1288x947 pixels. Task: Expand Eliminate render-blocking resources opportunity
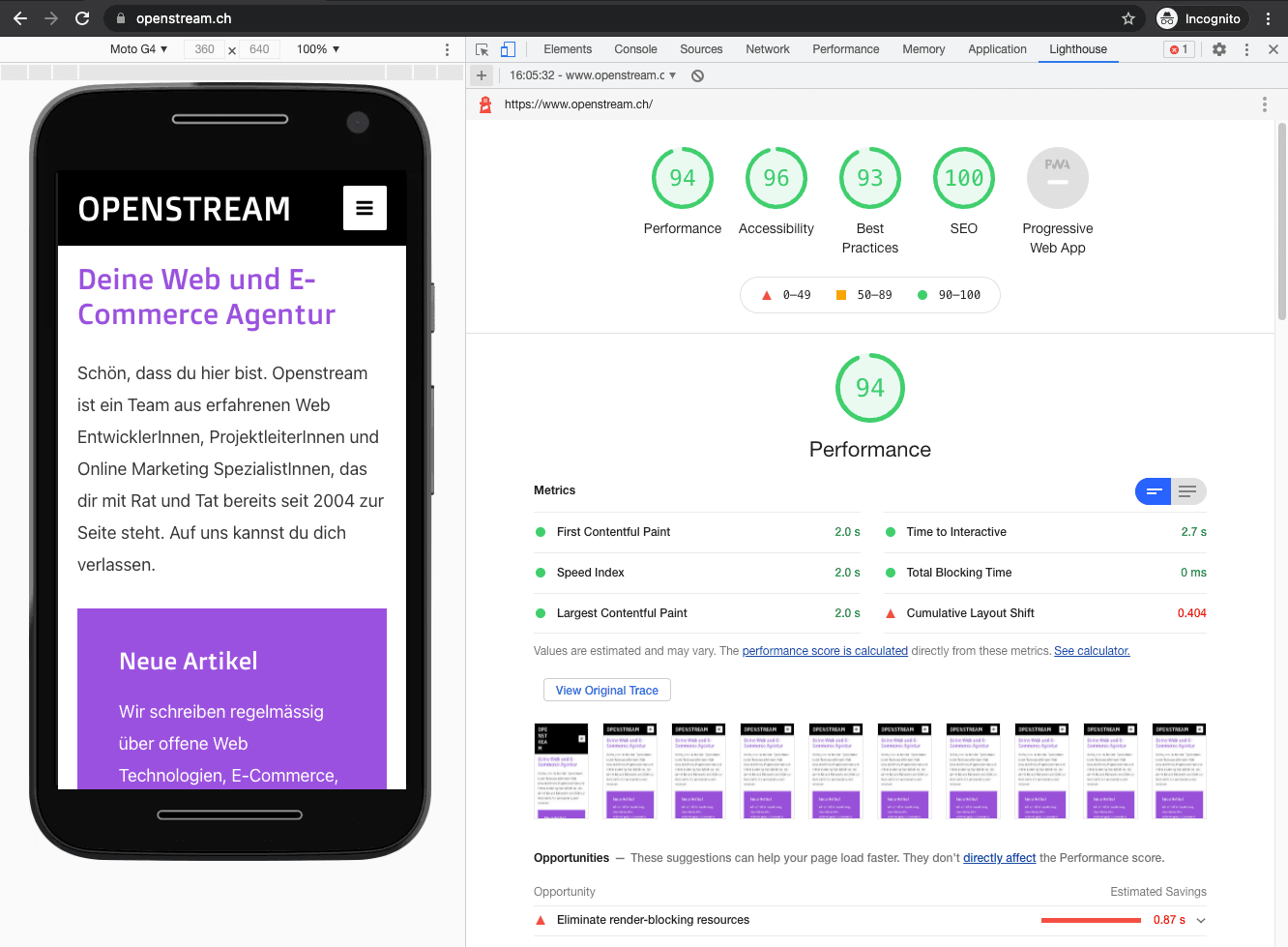pyautogui.click(x=1201, y=920)
